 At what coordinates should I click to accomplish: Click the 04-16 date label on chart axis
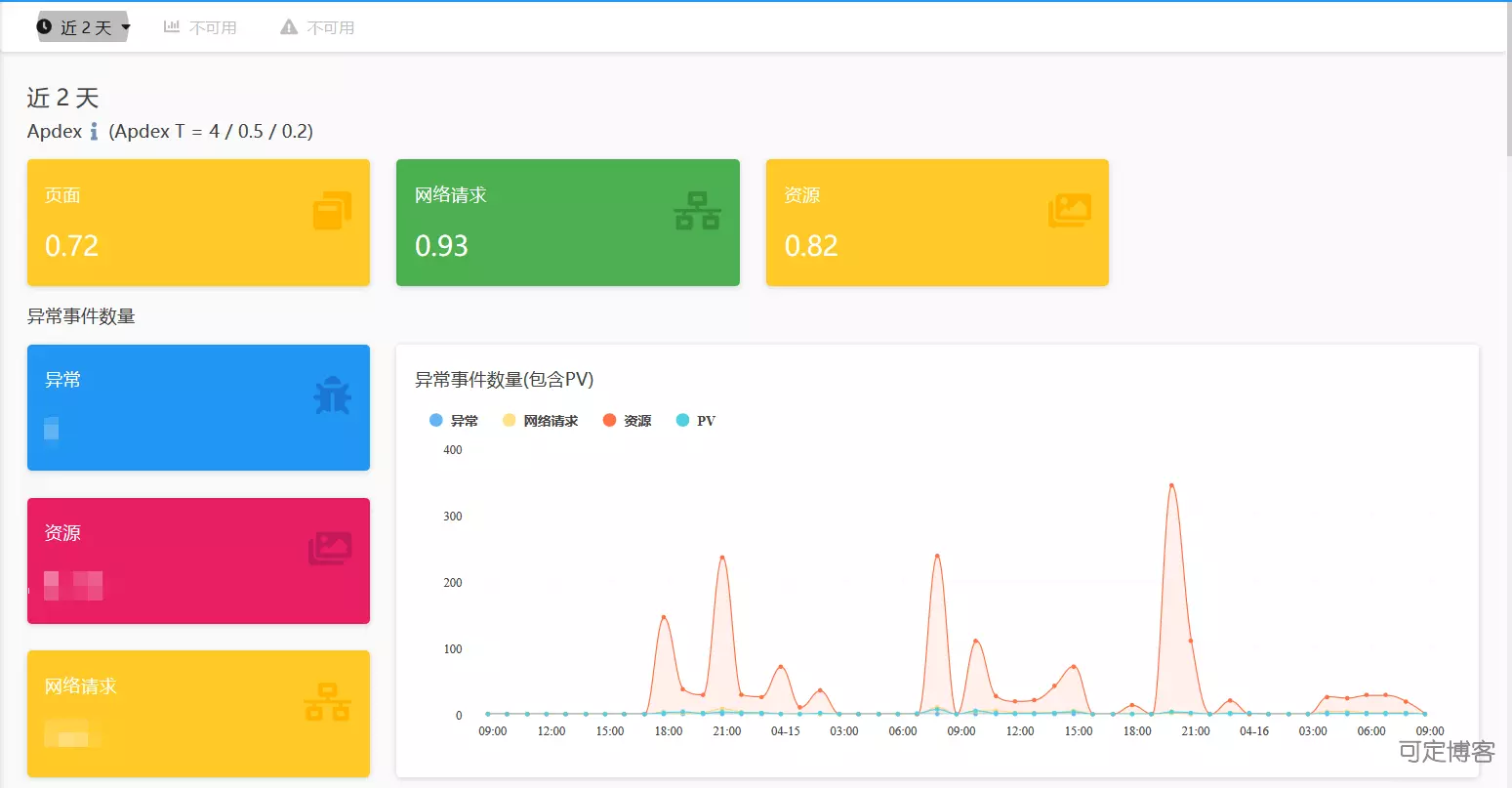point(1254,731)
